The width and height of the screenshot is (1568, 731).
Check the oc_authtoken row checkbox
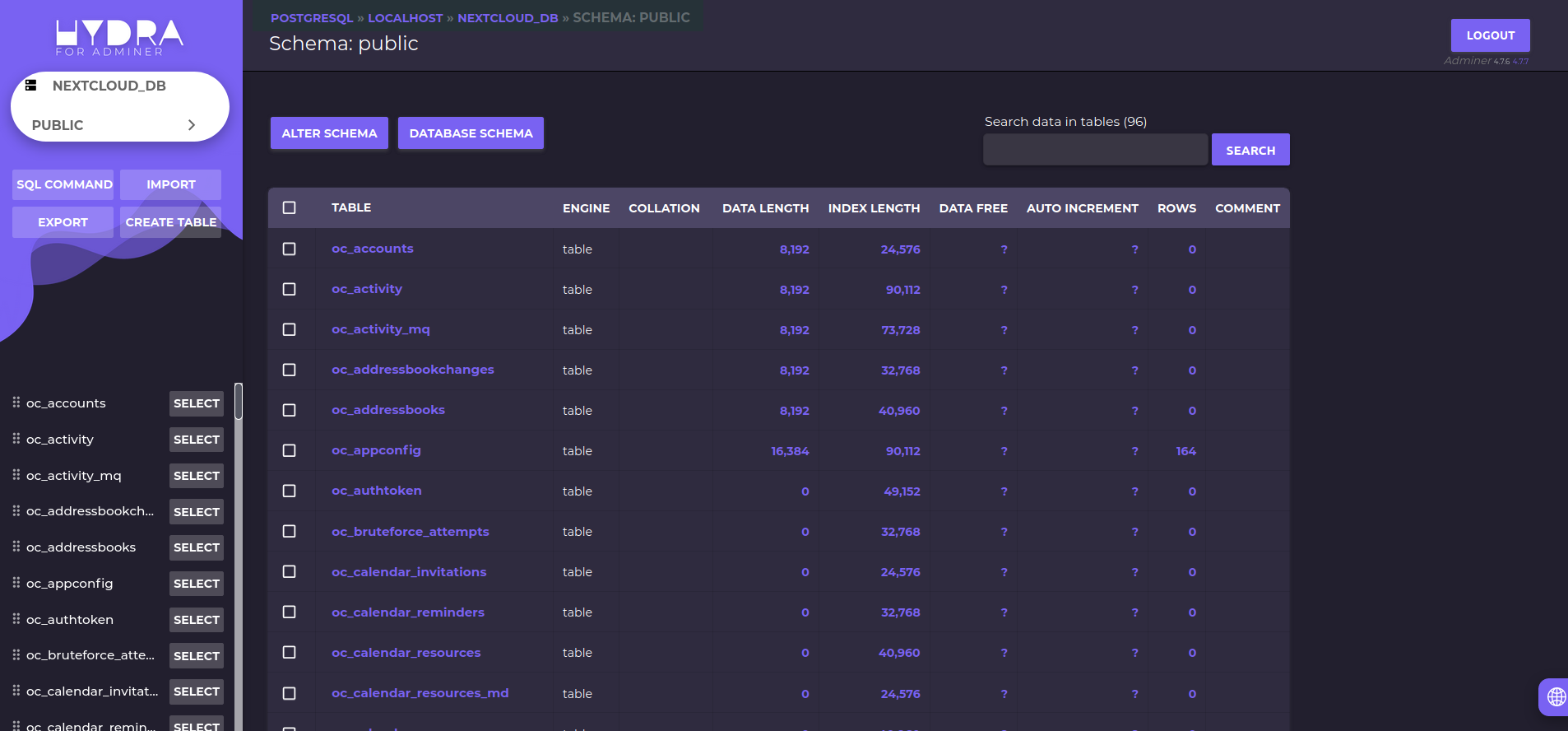coord(289,491)
